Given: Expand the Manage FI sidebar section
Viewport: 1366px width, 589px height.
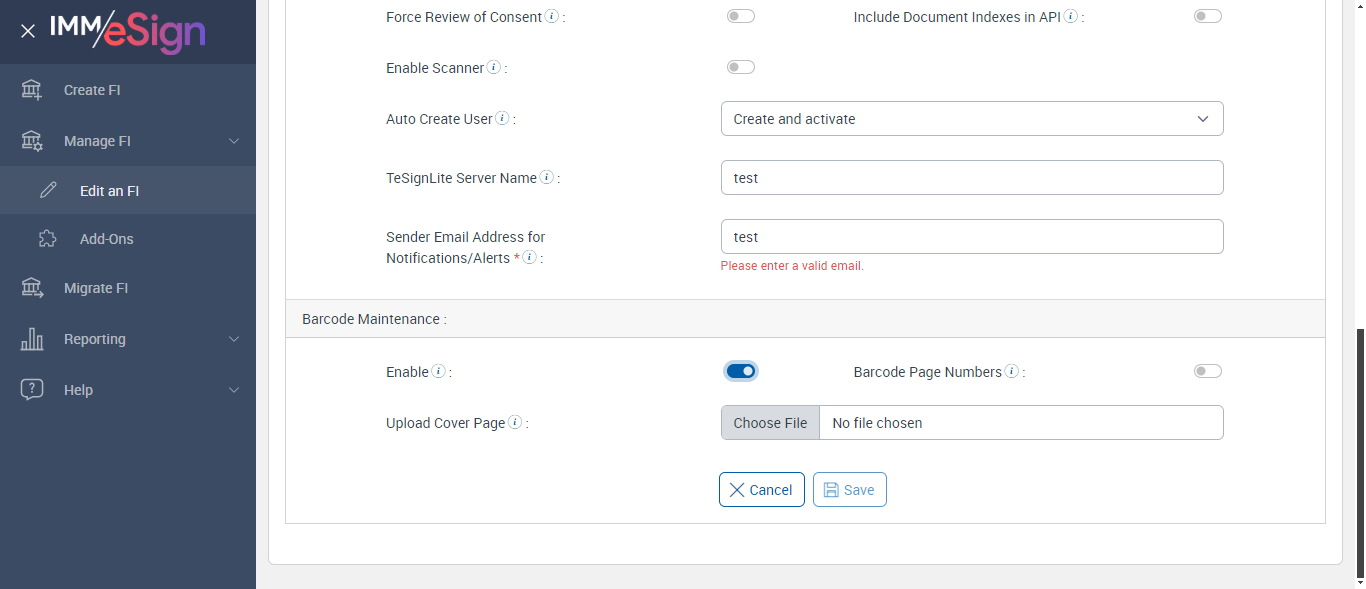Looking at the screenshot, I should point(128,141).
